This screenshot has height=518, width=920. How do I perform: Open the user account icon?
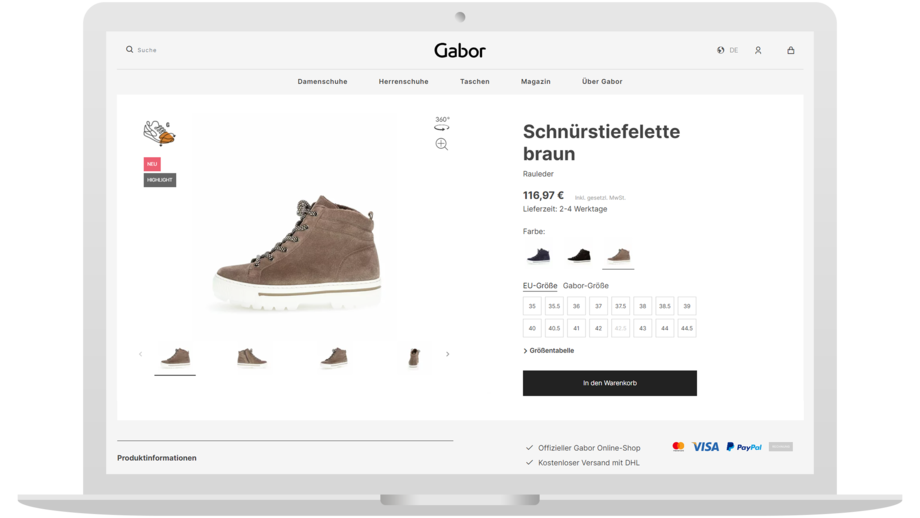[758, 50]
